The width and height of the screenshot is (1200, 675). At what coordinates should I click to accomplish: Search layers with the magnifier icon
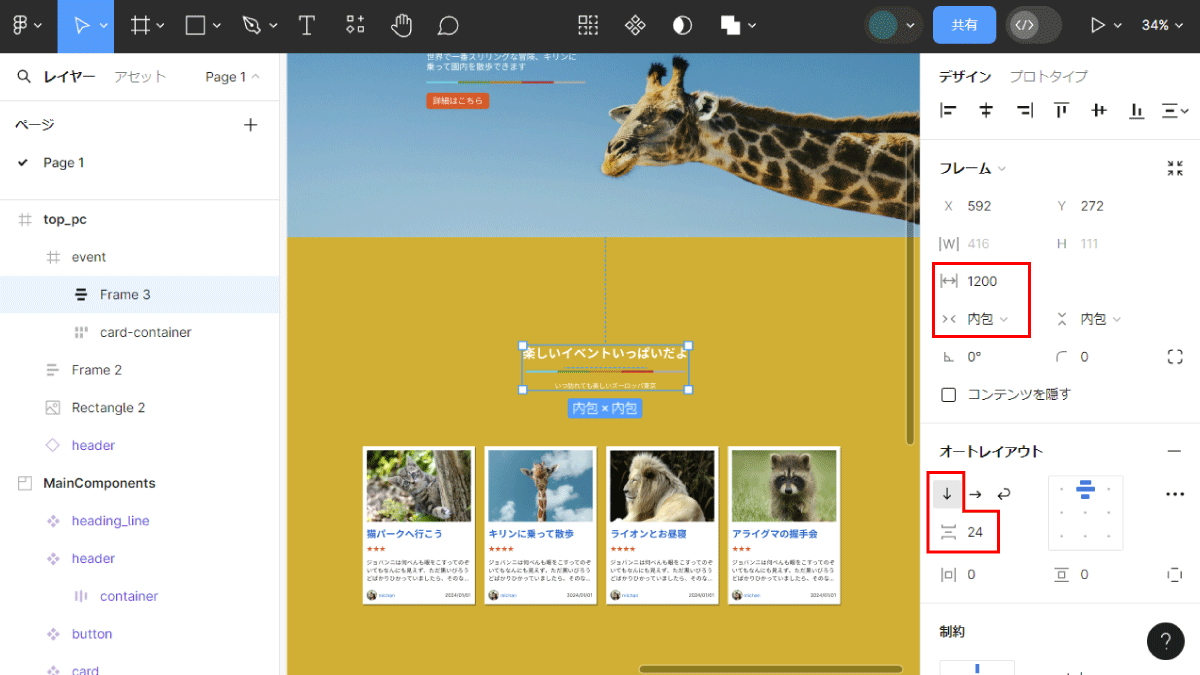click(x=24, y=77)
